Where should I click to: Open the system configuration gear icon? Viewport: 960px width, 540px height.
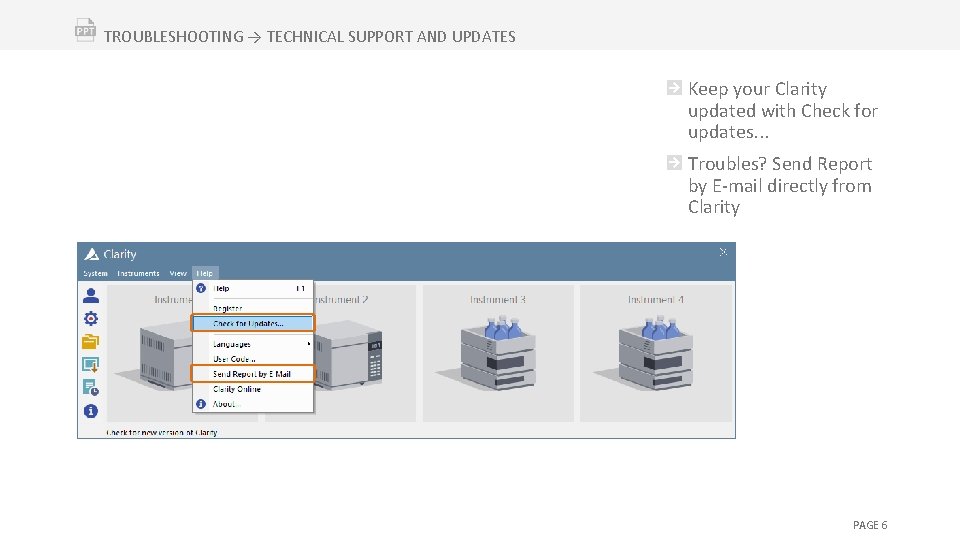(x=91, y=318)
